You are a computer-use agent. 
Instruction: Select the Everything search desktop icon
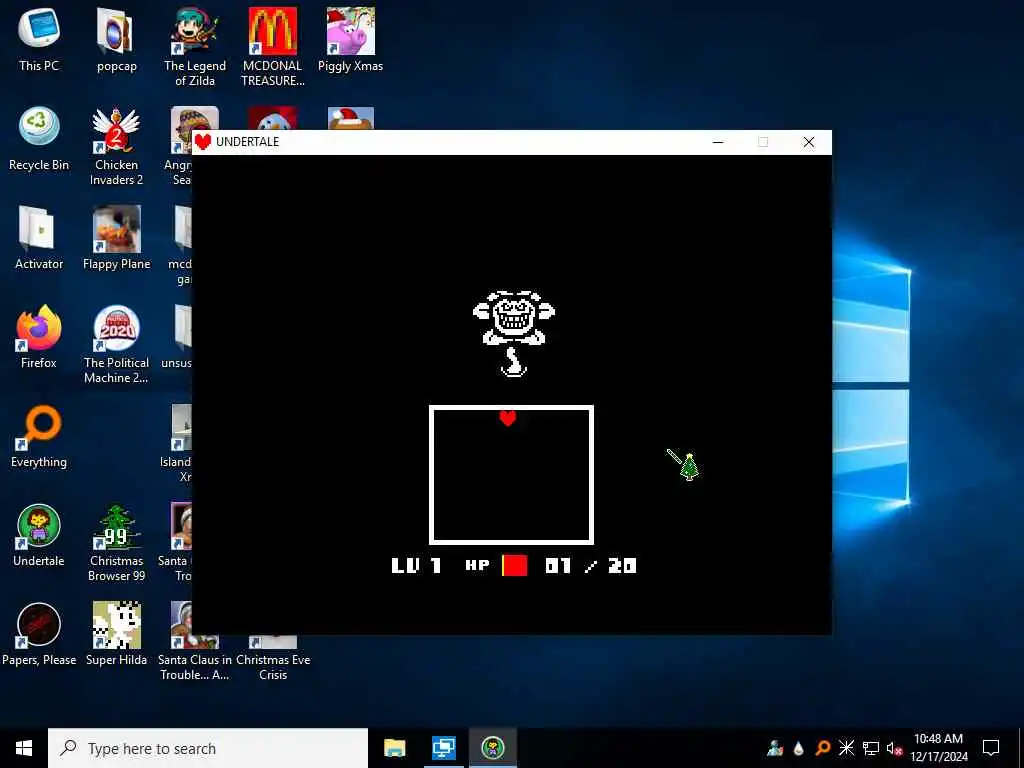tap(39, 436)
